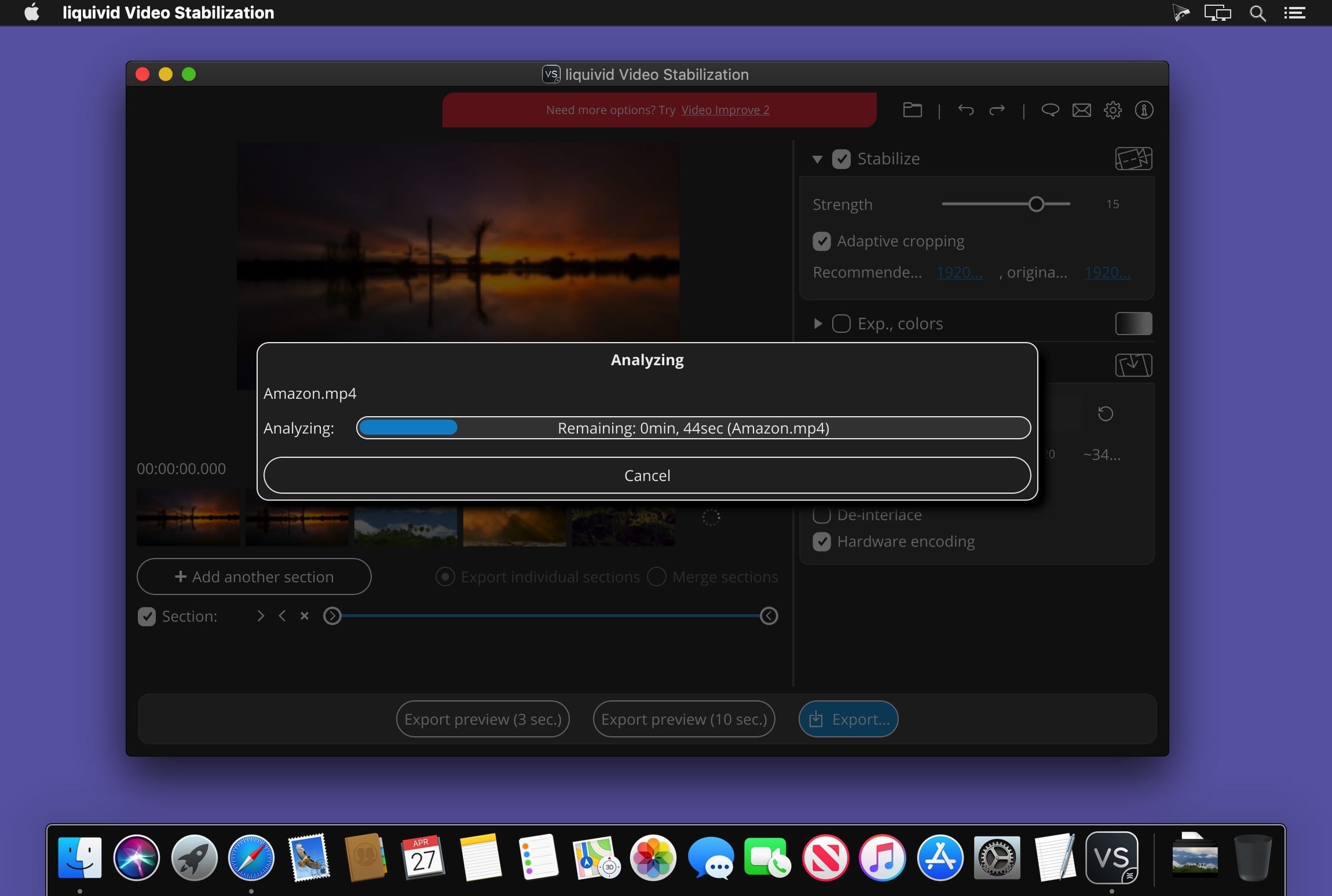The width and height of the screenshot is (1332, 896).
Task: Launch Siri from the dock
Action: point(137,857)
